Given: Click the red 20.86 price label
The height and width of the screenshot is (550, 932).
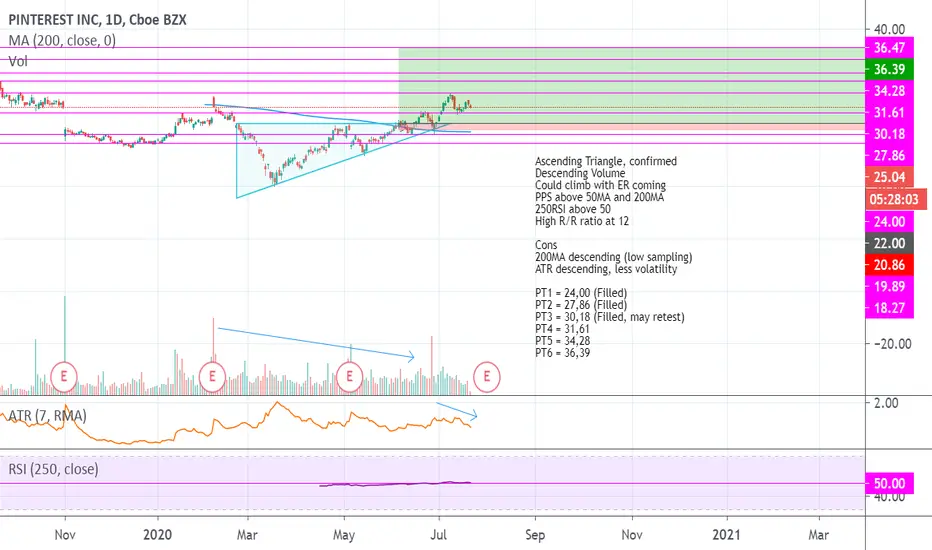Looking at the screenshot, I should (889, 265).
